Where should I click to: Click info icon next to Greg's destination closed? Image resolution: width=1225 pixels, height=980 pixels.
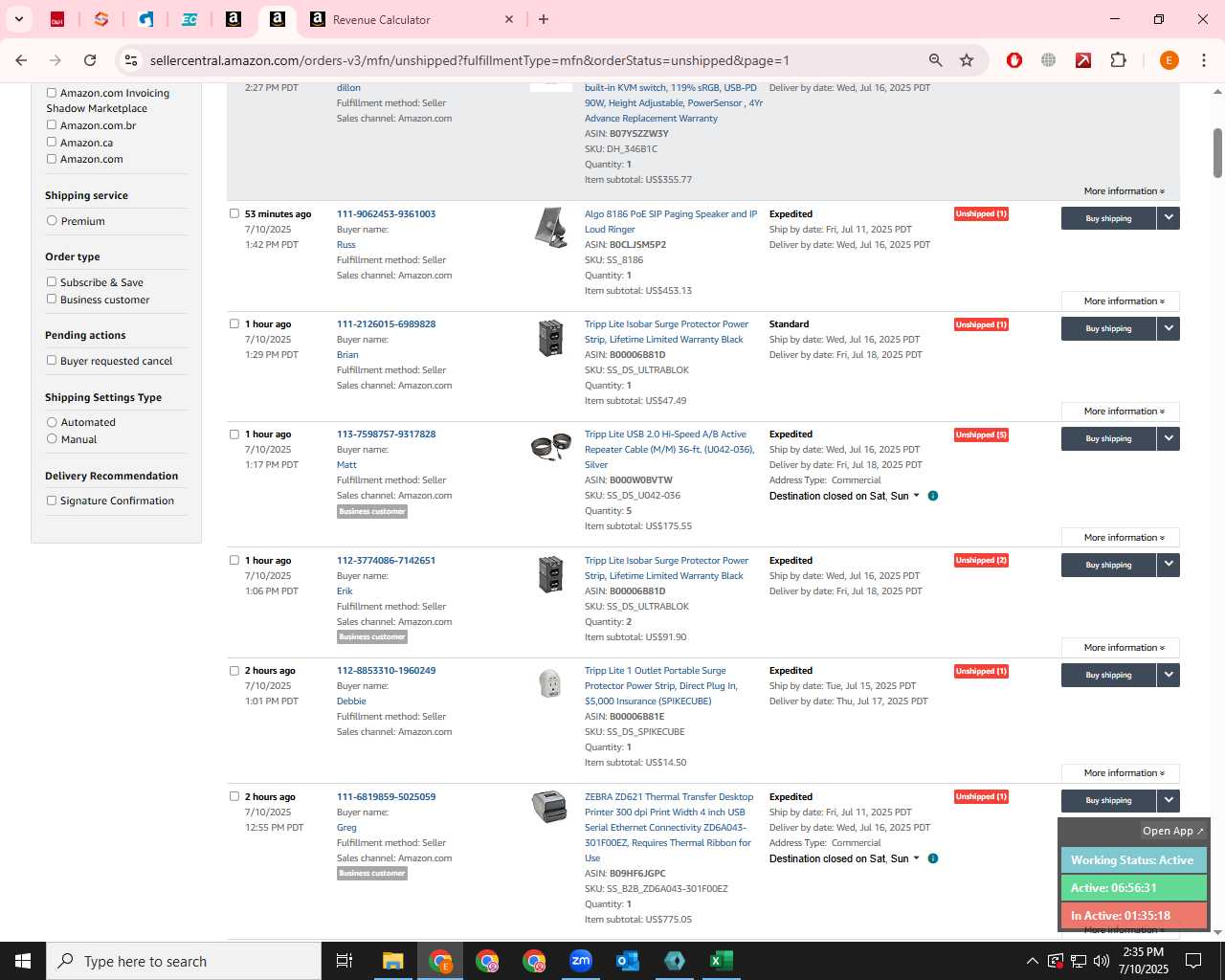tap(933, 858)
